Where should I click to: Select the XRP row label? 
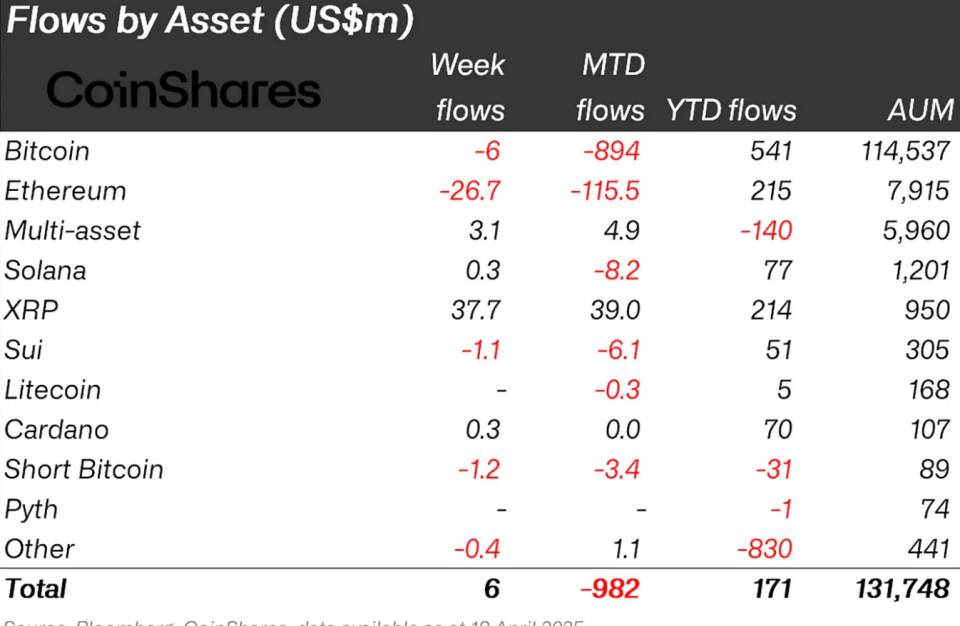pos(31,311)
